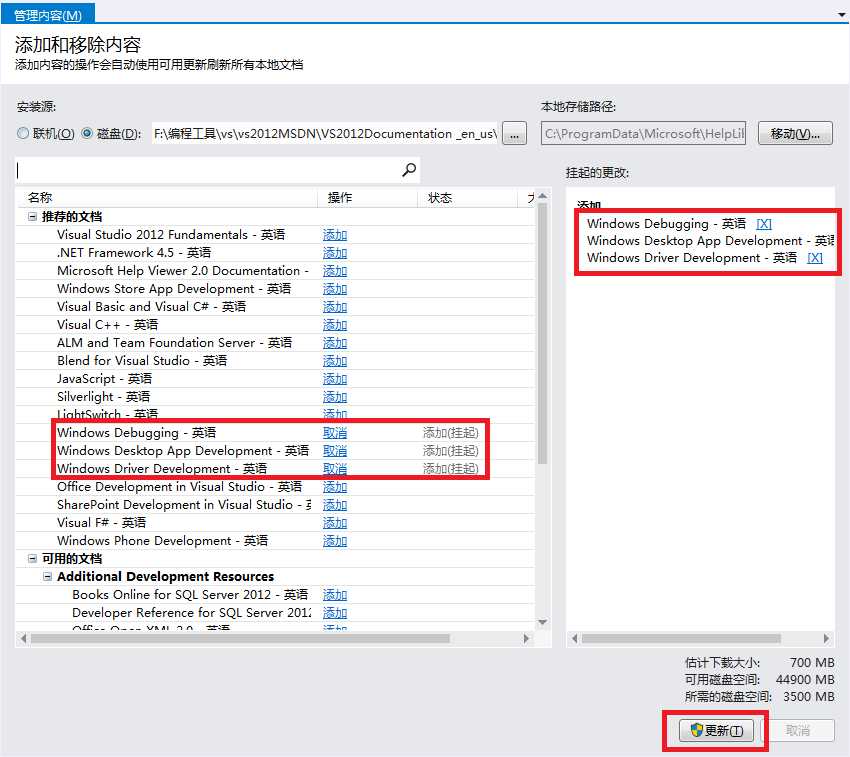Select the JavaScript - 英语 row
The height and width of the screenshot is (757, 850).
pyautogui.click(x=275, y=378)
